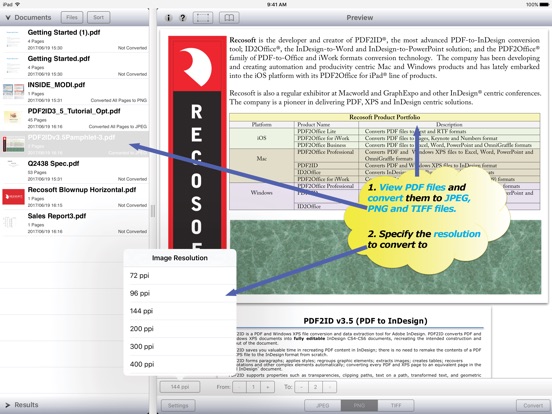Open the 144 ppi resolution dropdown
Image resolution: width=552 pixels, height=414 pixels.
180,387
